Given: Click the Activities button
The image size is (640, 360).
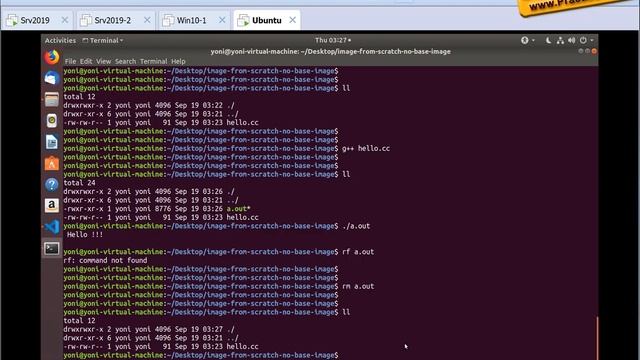Looking at the screenshot, I should pyautogui.click(x=60, y=40).
